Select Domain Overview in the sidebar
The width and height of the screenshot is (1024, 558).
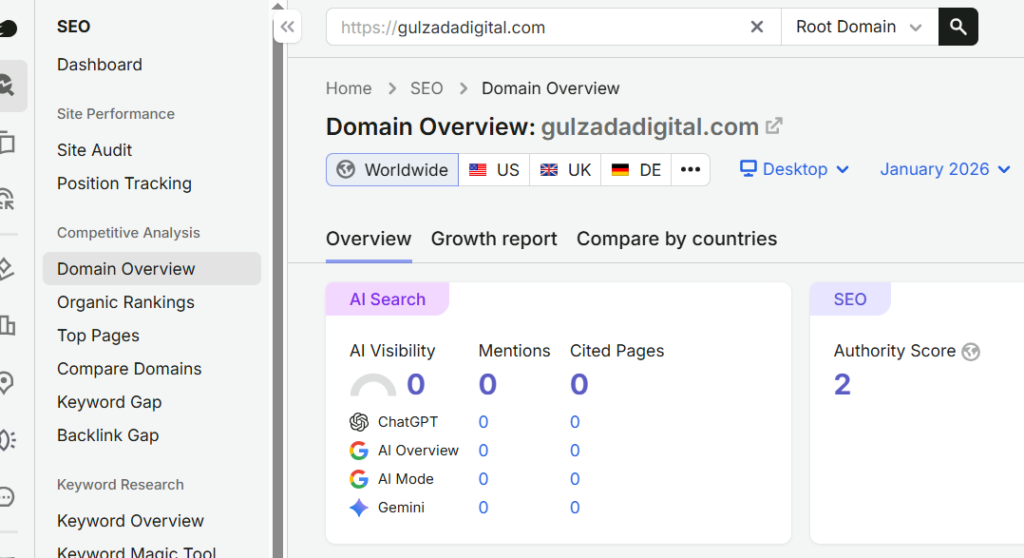click(152, 269)
